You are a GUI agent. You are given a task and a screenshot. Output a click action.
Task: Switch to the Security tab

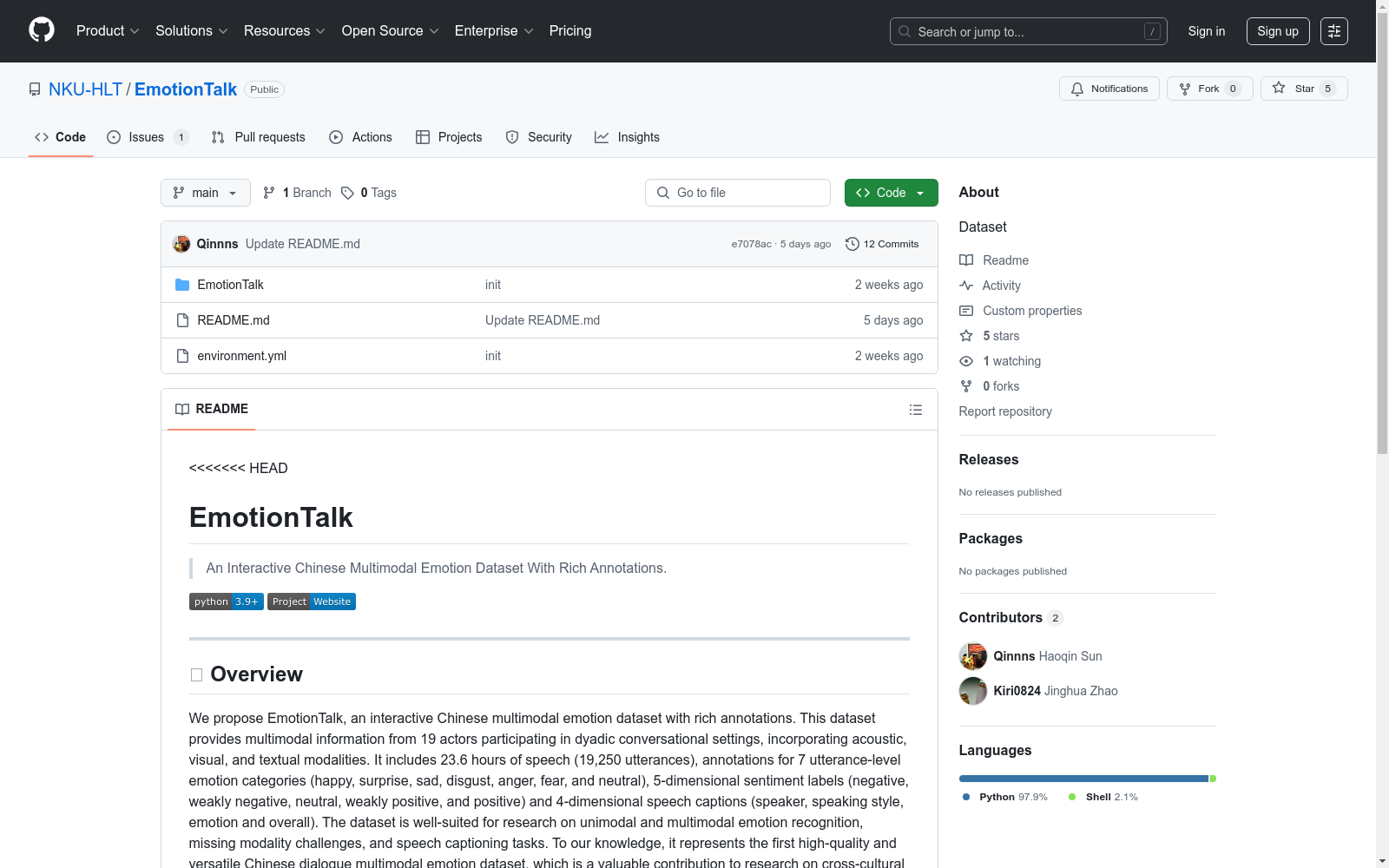(x=539, y=137)
